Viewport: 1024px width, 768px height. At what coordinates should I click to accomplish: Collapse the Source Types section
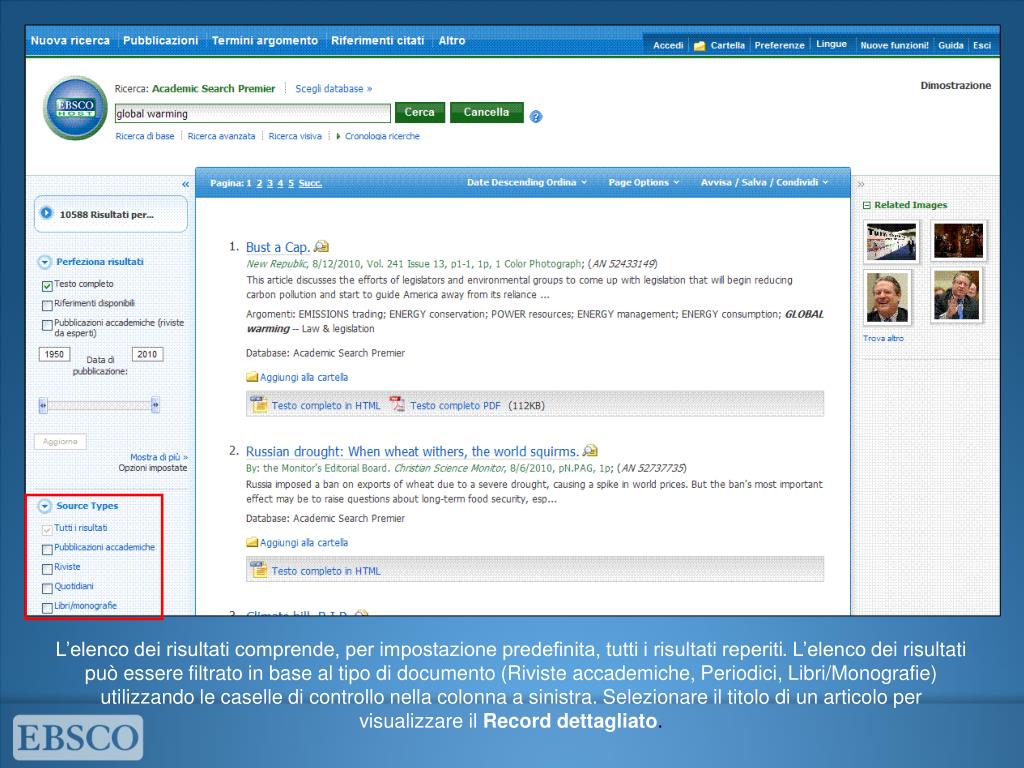(44, 506)
